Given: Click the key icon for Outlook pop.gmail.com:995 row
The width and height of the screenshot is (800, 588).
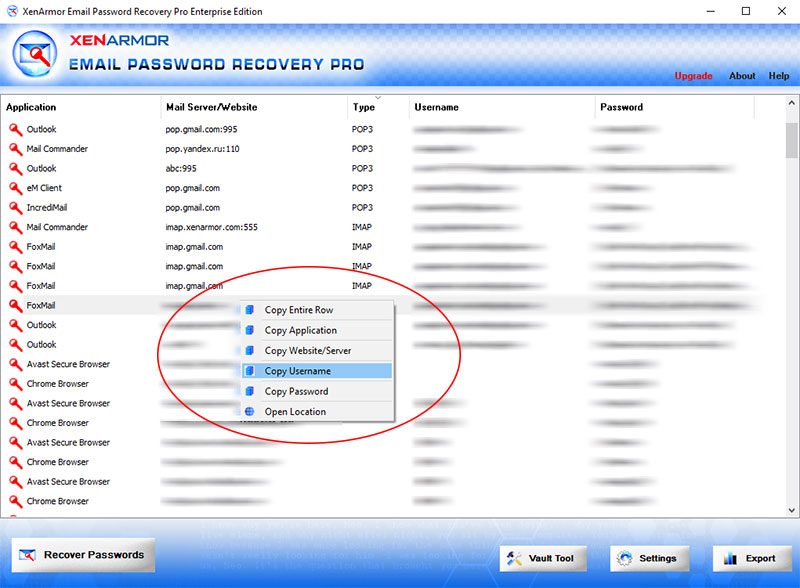Looking at the screenshot, I should coord(16,130).
